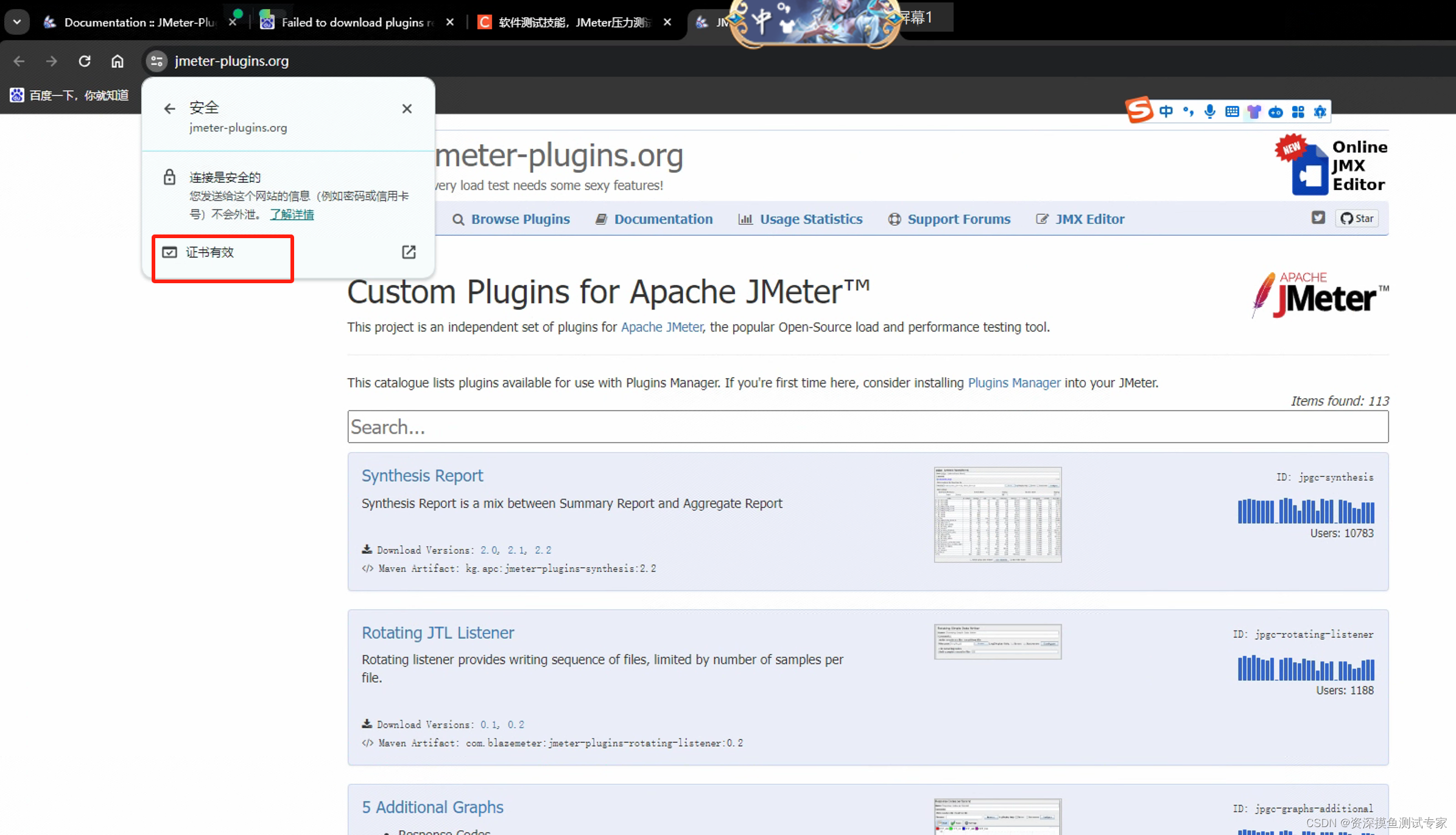
Task: Go forward in browser history
Action: (52, 61)
